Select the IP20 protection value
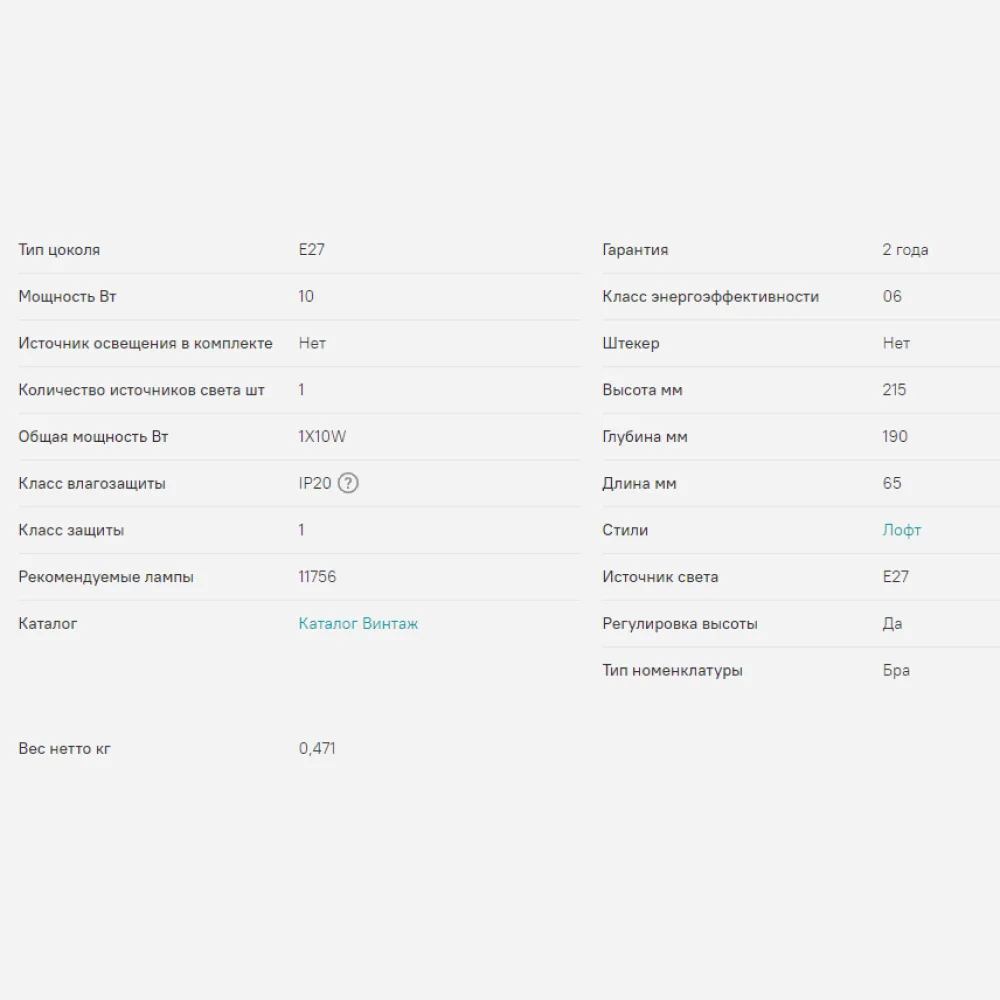1000x1000 pixels. pos(314,483)
